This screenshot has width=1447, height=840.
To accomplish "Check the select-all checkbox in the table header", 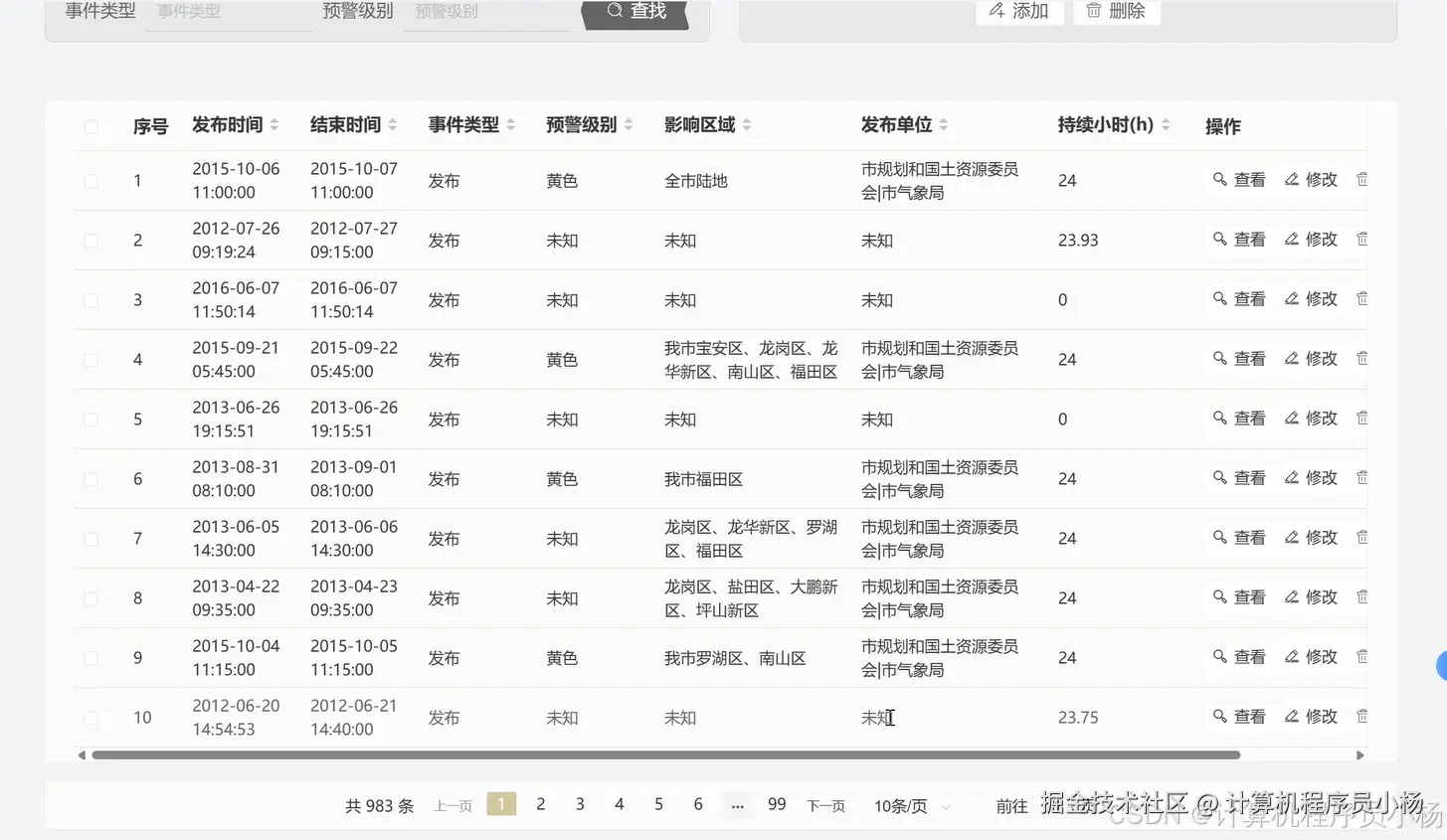I will [x=90, y=126].
